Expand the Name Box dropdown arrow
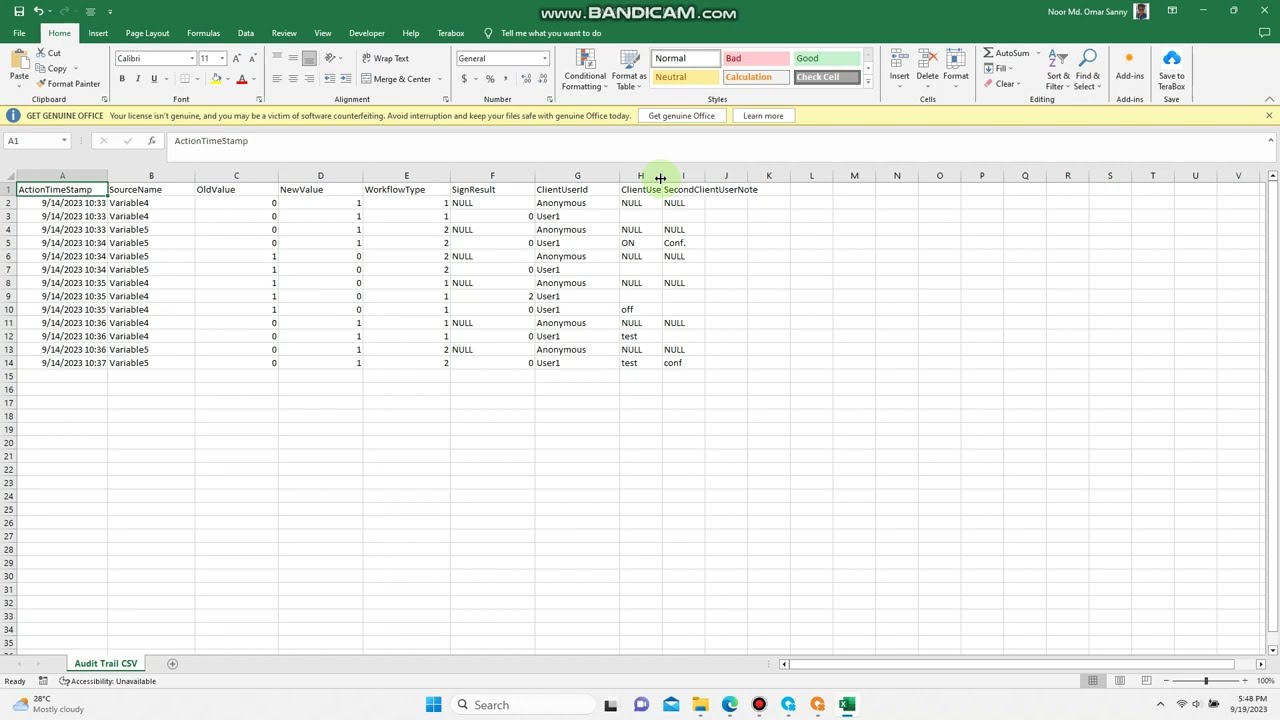This screenshot has height=720, width=1280. point(64,141)
